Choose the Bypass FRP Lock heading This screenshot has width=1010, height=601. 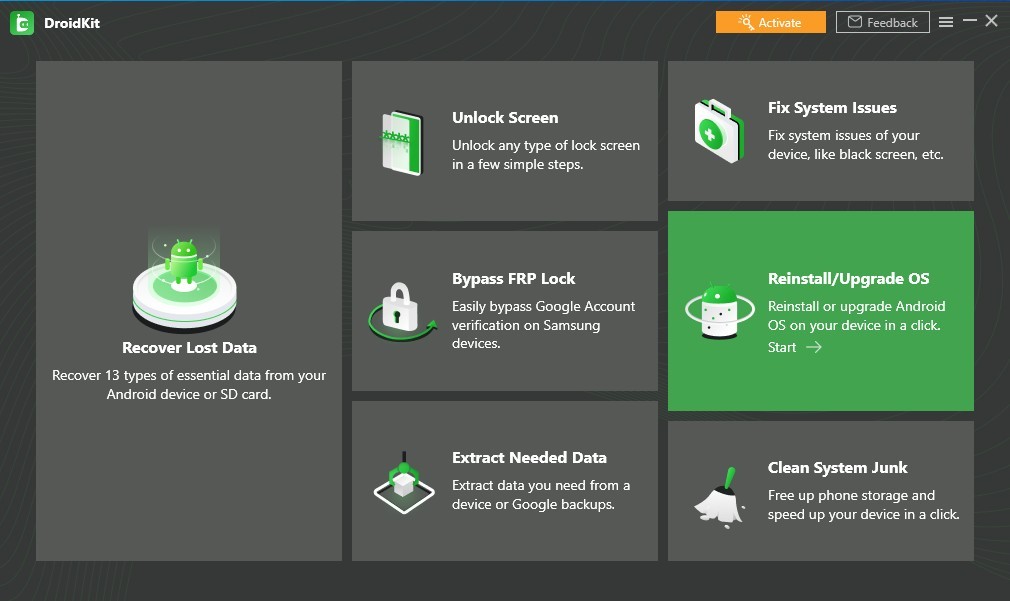pyautogui.click(x=513, y=279)
